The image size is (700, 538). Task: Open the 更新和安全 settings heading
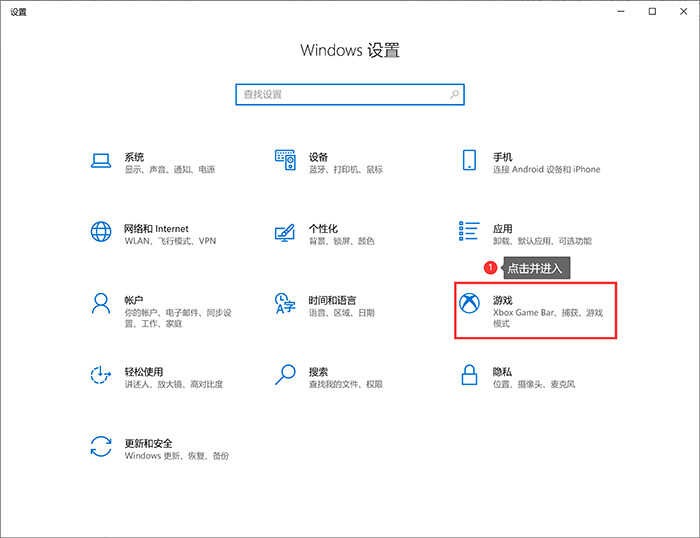point(148,443)
